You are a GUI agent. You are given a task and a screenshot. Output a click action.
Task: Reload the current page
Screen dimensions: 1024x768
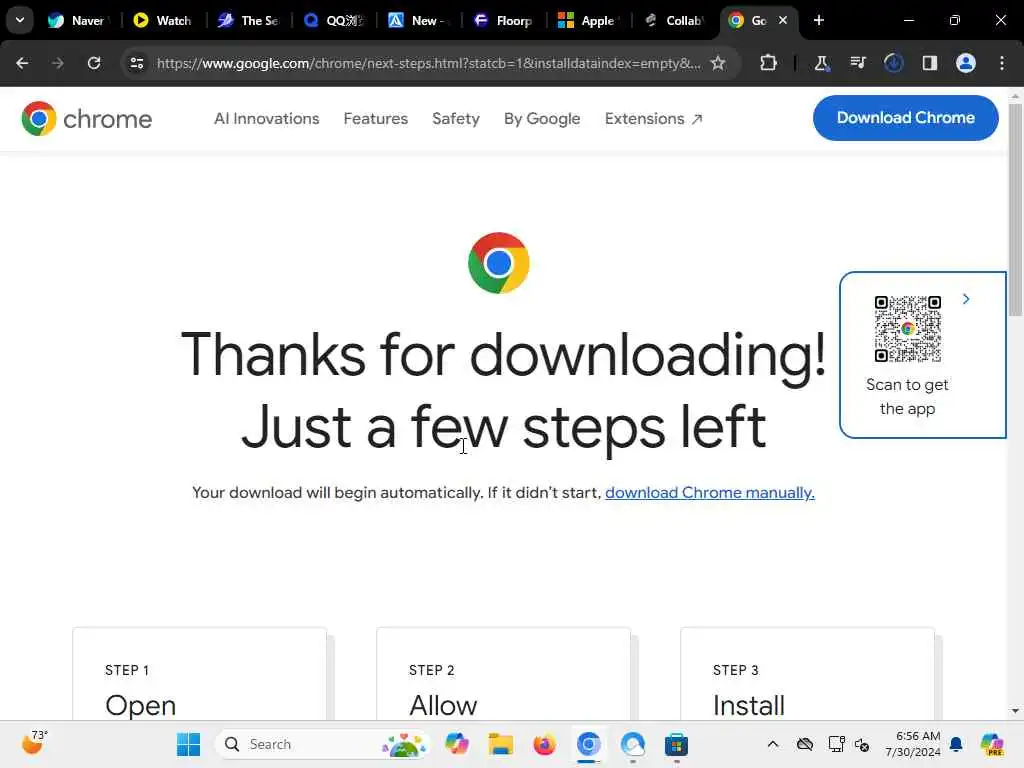(x=94, y=63)
